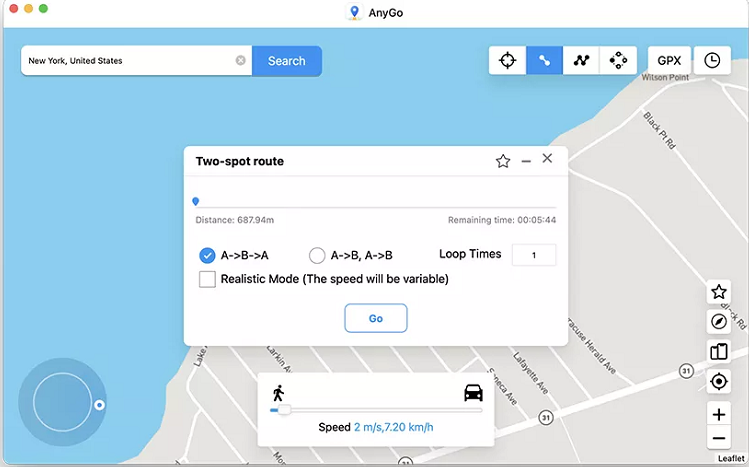Click the yellow macOS minimize button

29,9
